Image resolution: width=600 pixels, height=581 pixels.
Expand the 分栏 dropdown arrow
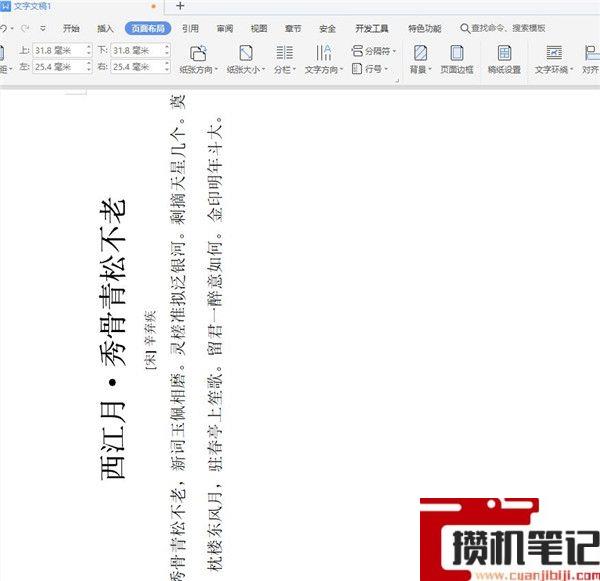pos(295,70)
